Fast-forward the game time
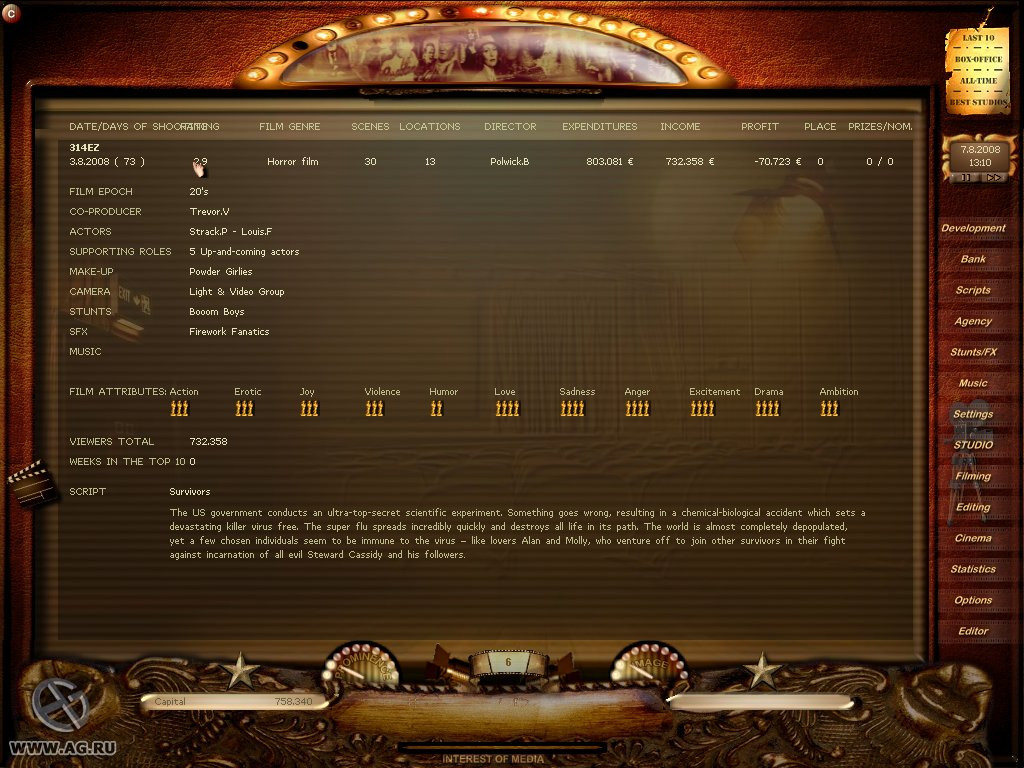The width and height of the screenshot is (1024, 768). coord(993,177)
